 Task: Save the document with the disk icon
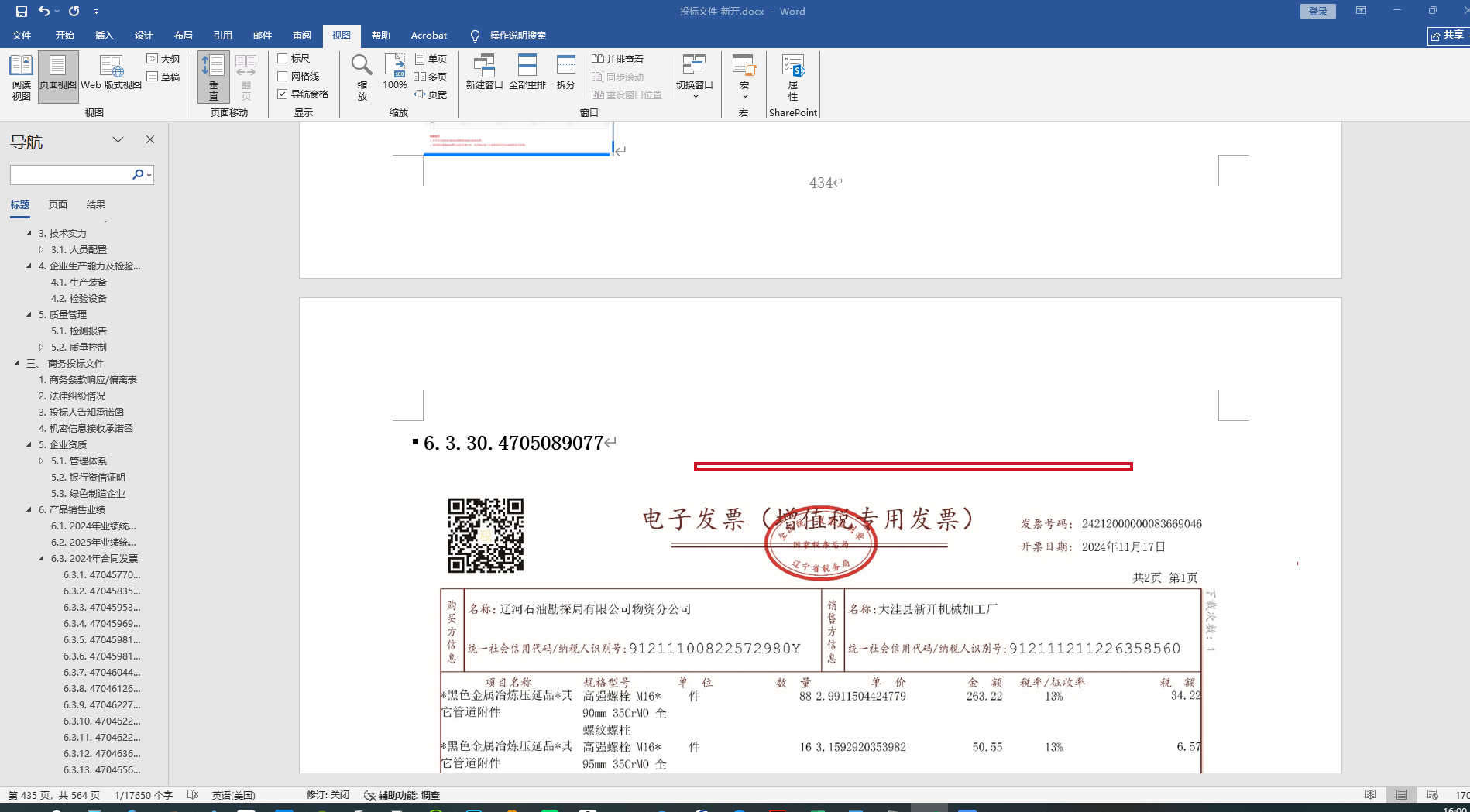(22, 12)
